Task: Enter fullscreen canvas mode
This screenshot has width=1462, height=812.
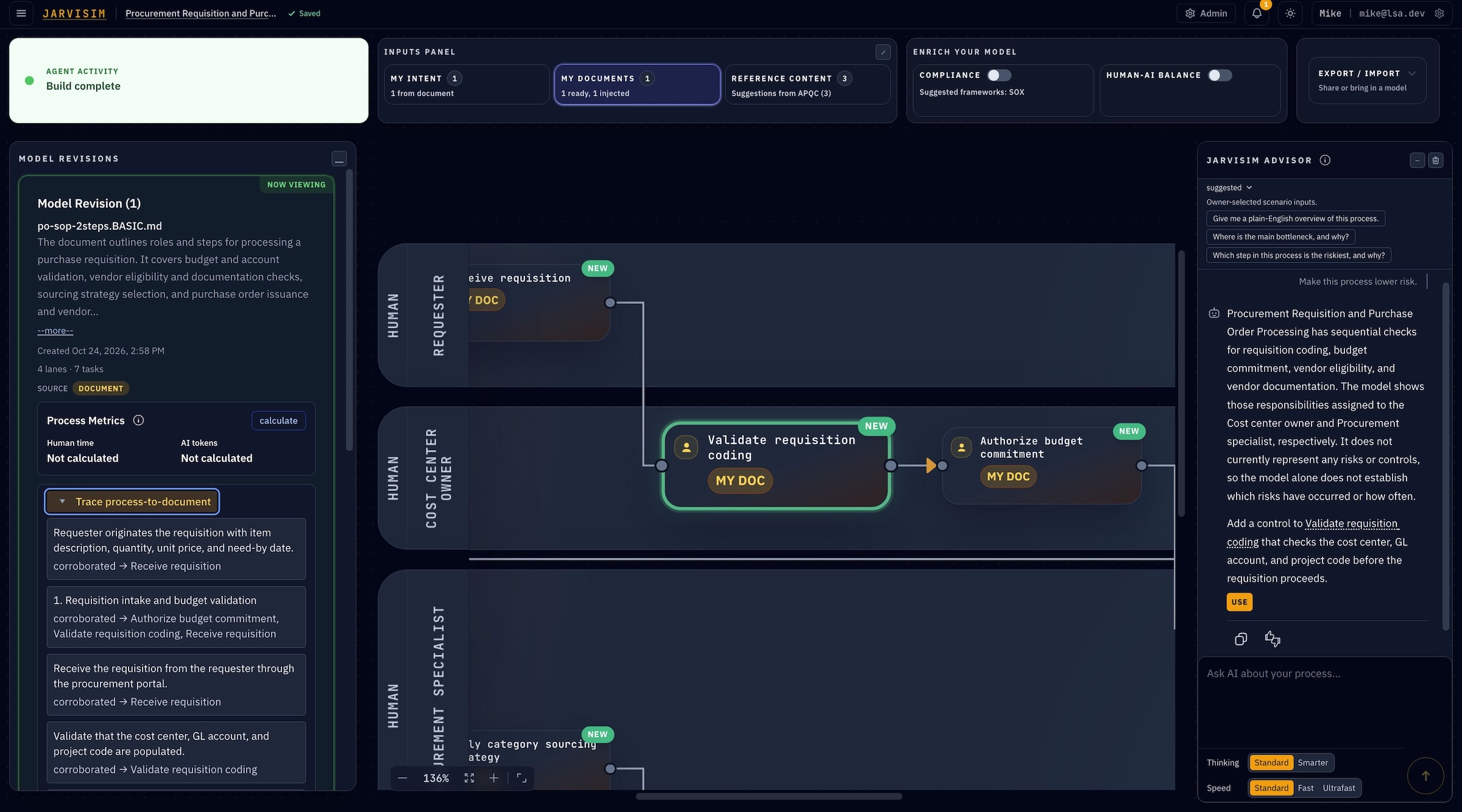Action: point(521,778)
